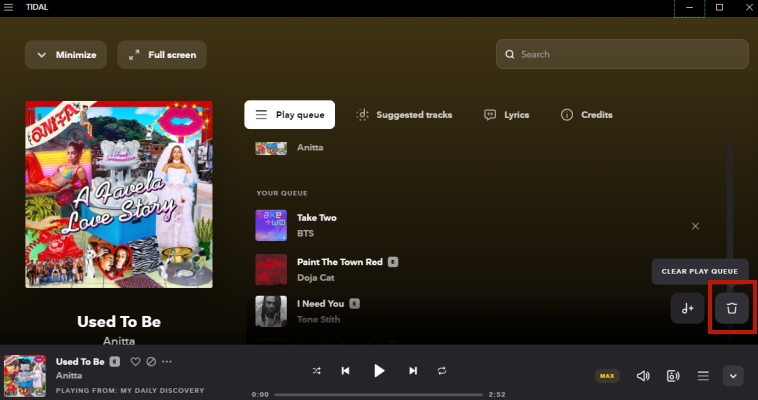Image resolution: width=758 pixels, height=400 pixels.
Task: Remove Take Two from the queue
Action: tap(695, 226)
